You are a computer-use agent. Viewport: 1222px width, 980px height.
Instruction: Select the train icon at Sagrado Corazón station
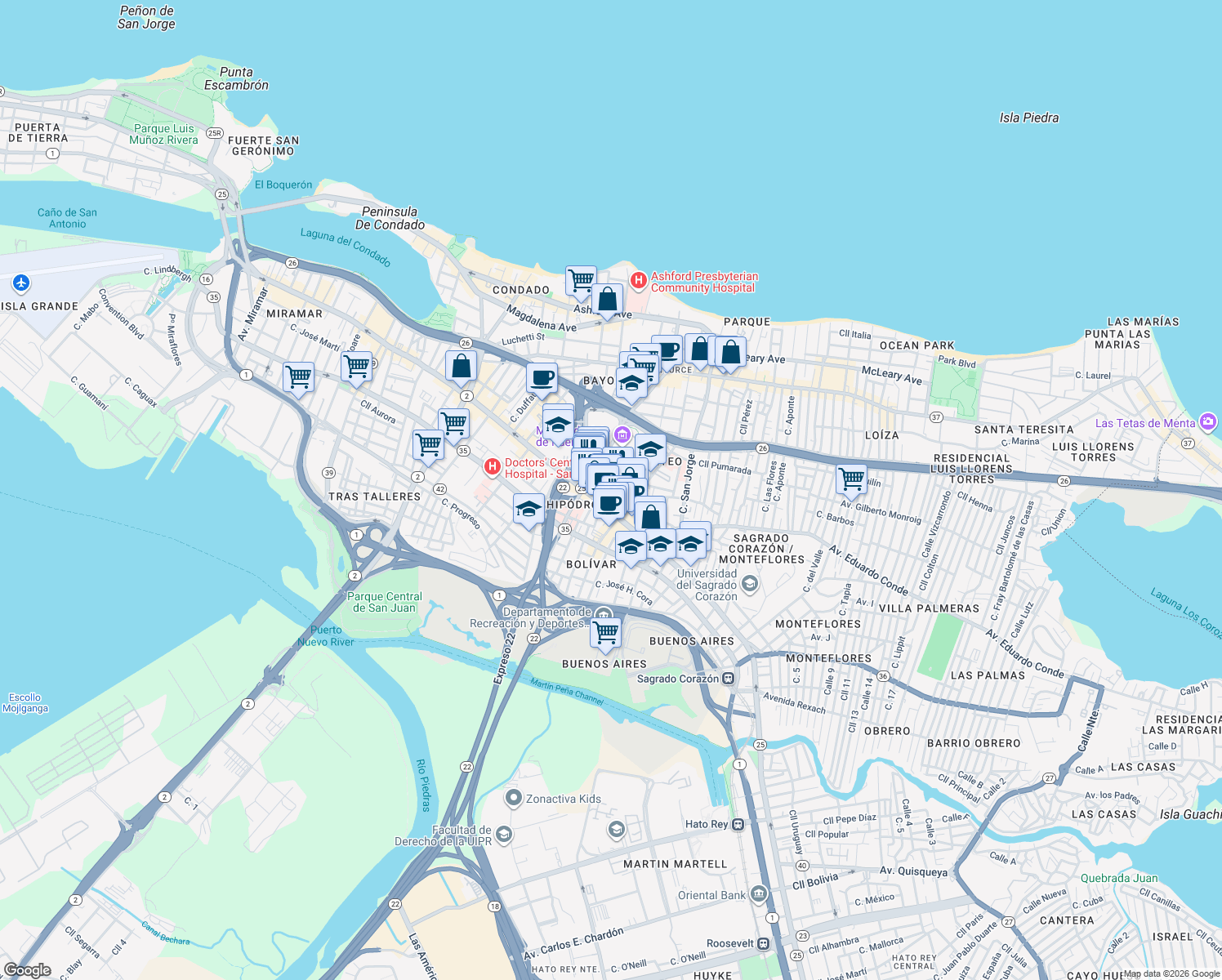[x=729, y=678]
